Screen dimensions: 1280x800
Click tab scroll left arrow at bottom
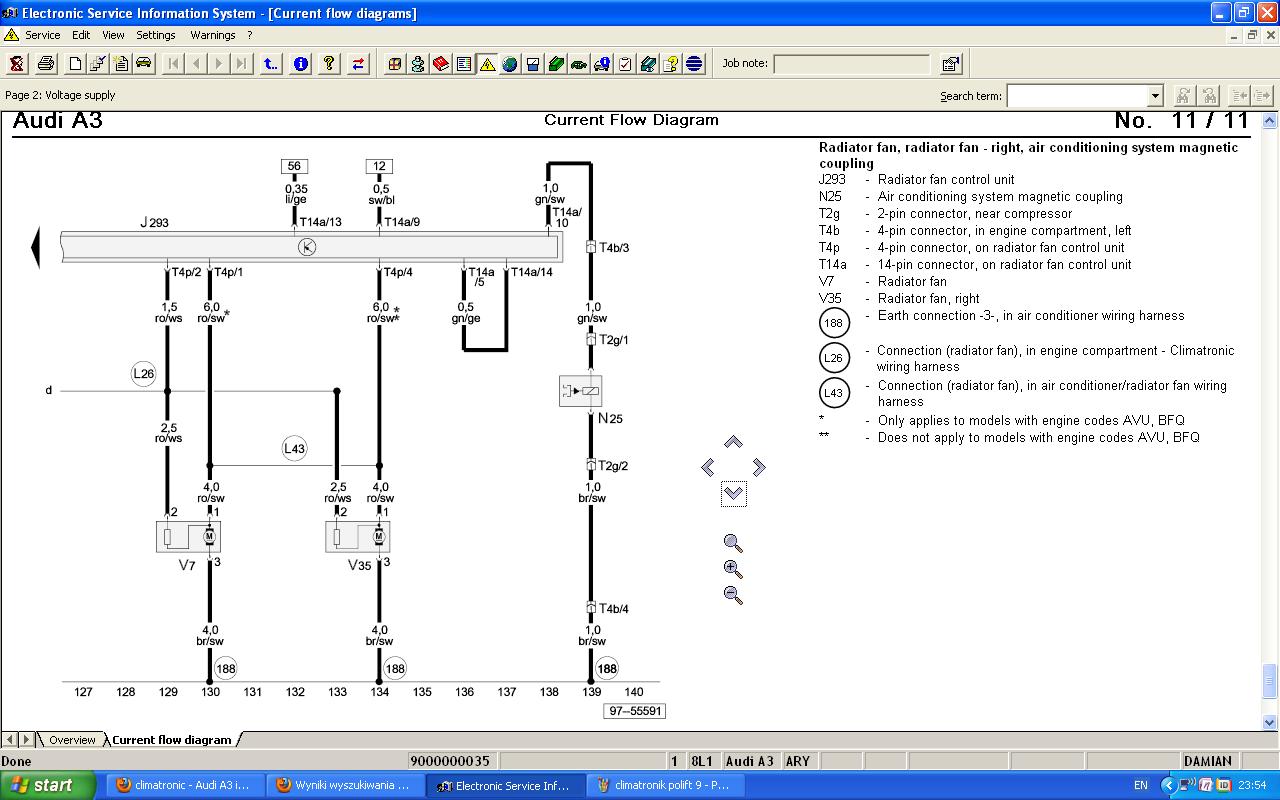point(10,740)
